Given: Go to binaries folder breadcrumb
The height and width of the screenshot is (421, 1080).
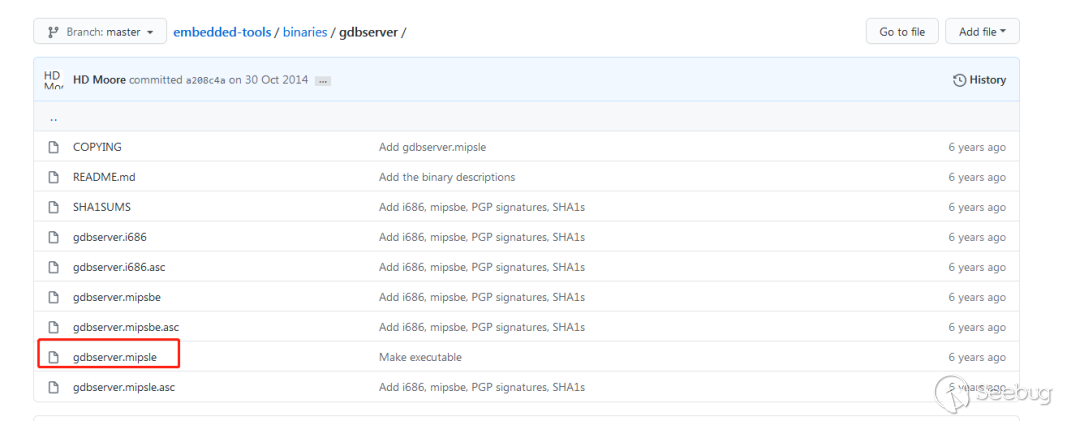Looking at the screenshot, I should point(305,32).
